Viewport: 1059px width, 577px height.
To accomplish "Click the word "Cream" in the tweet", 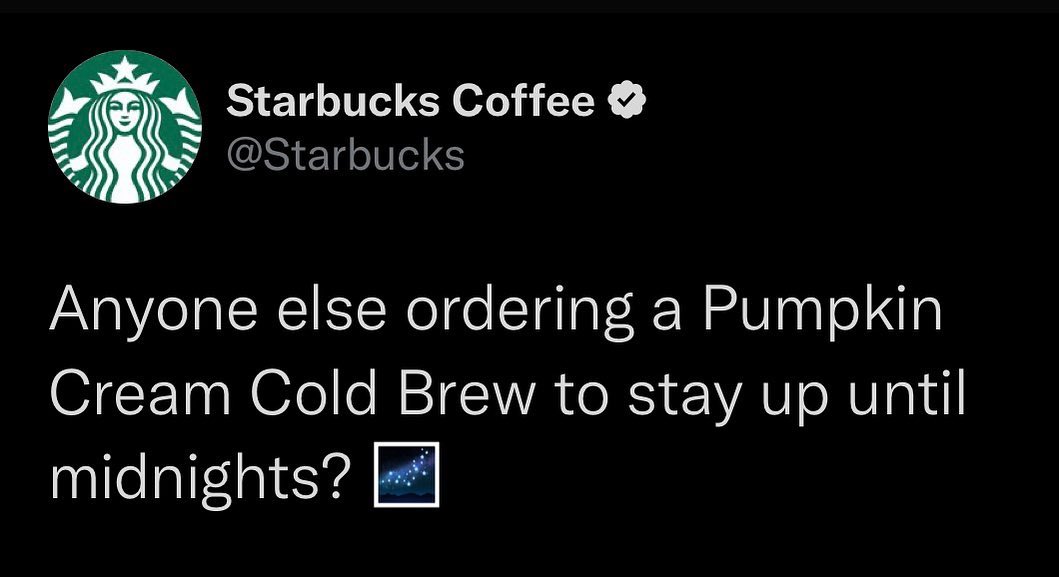I will [140, 395].
